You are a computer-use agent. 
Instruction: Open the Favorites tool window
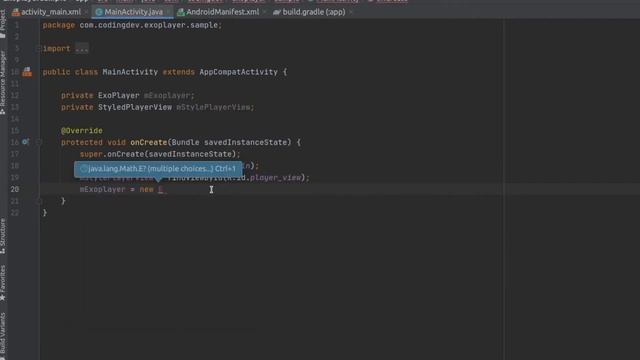(3, 283)
